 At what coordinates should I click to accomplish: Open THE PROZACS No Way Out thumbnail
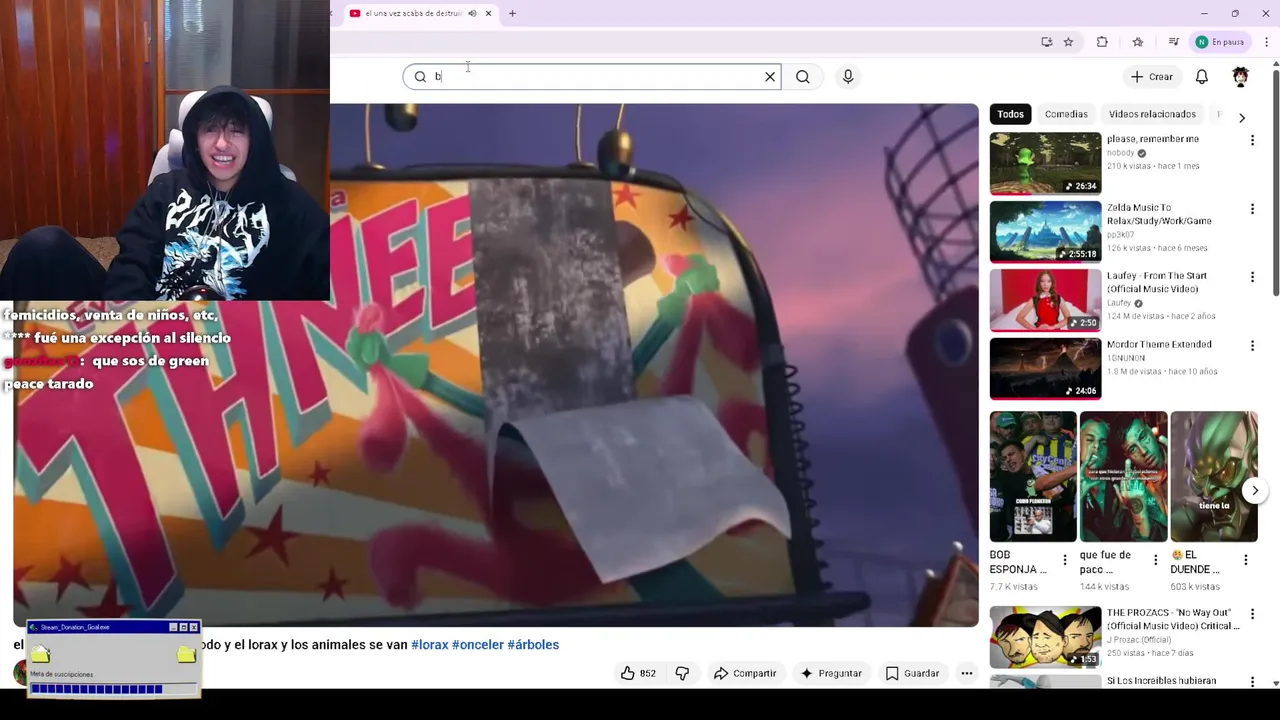tap(1045, 637)
